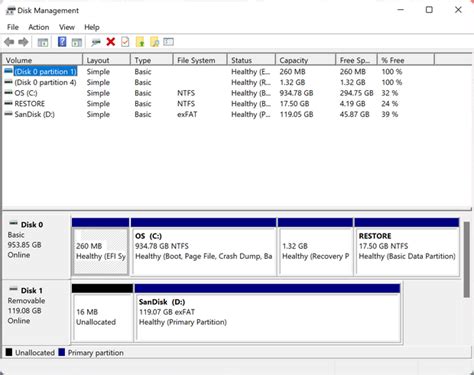The image size is (474, 375).
Task: Open the Action menu
Action: tap(39, 27)
